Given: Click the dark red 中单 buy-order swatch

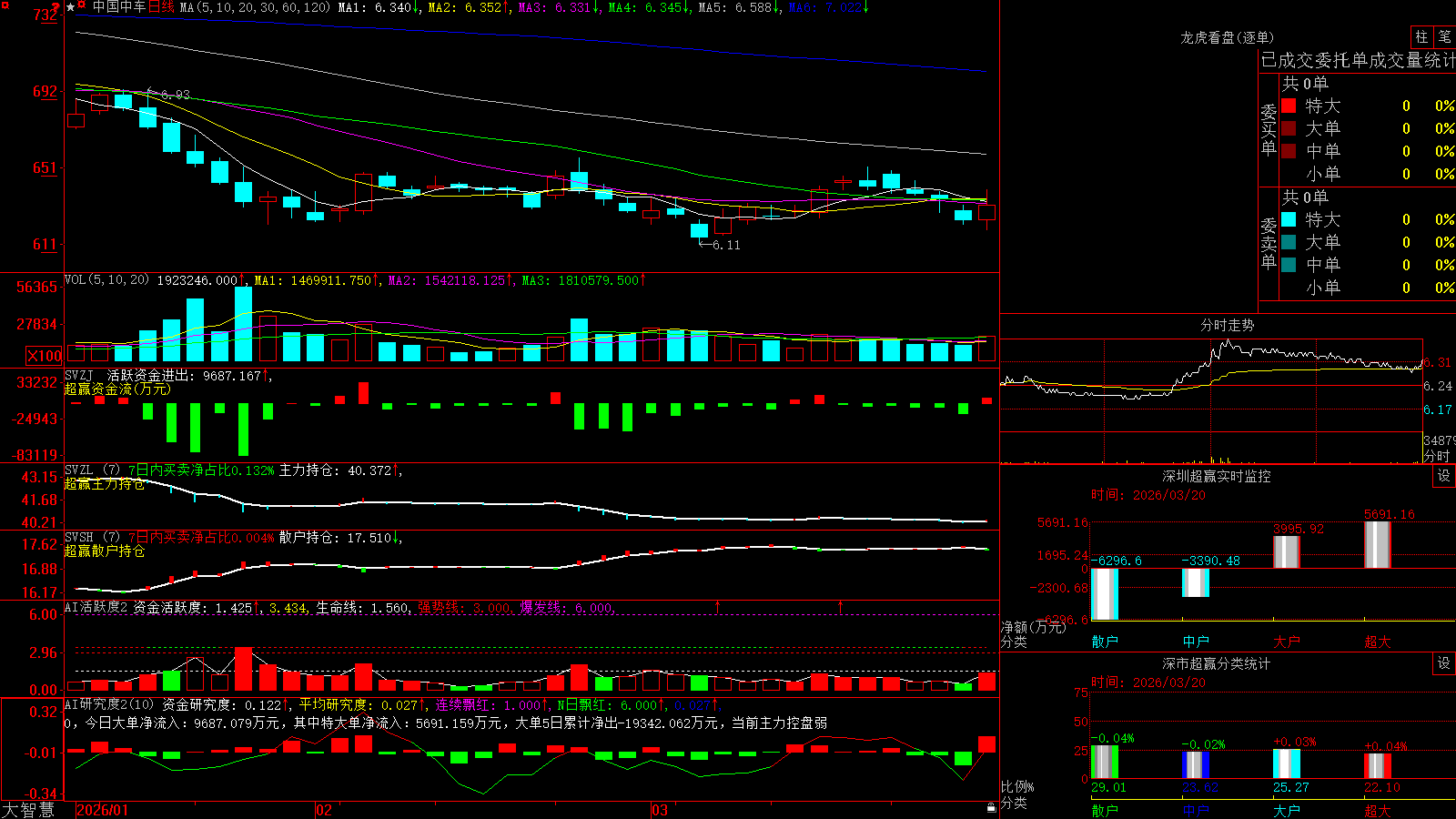Looking at the screenshot, I should (x=1289, y=151).
